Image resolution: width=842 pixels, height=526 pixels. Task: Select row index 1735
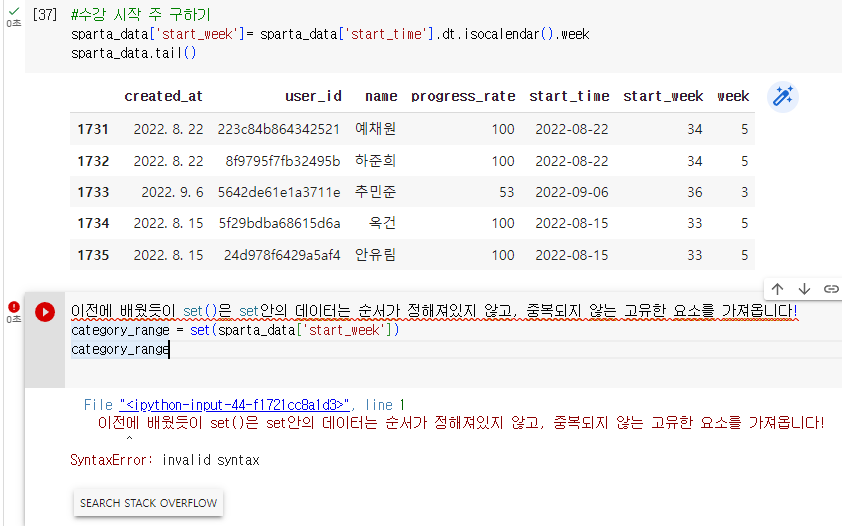[93, 255]
